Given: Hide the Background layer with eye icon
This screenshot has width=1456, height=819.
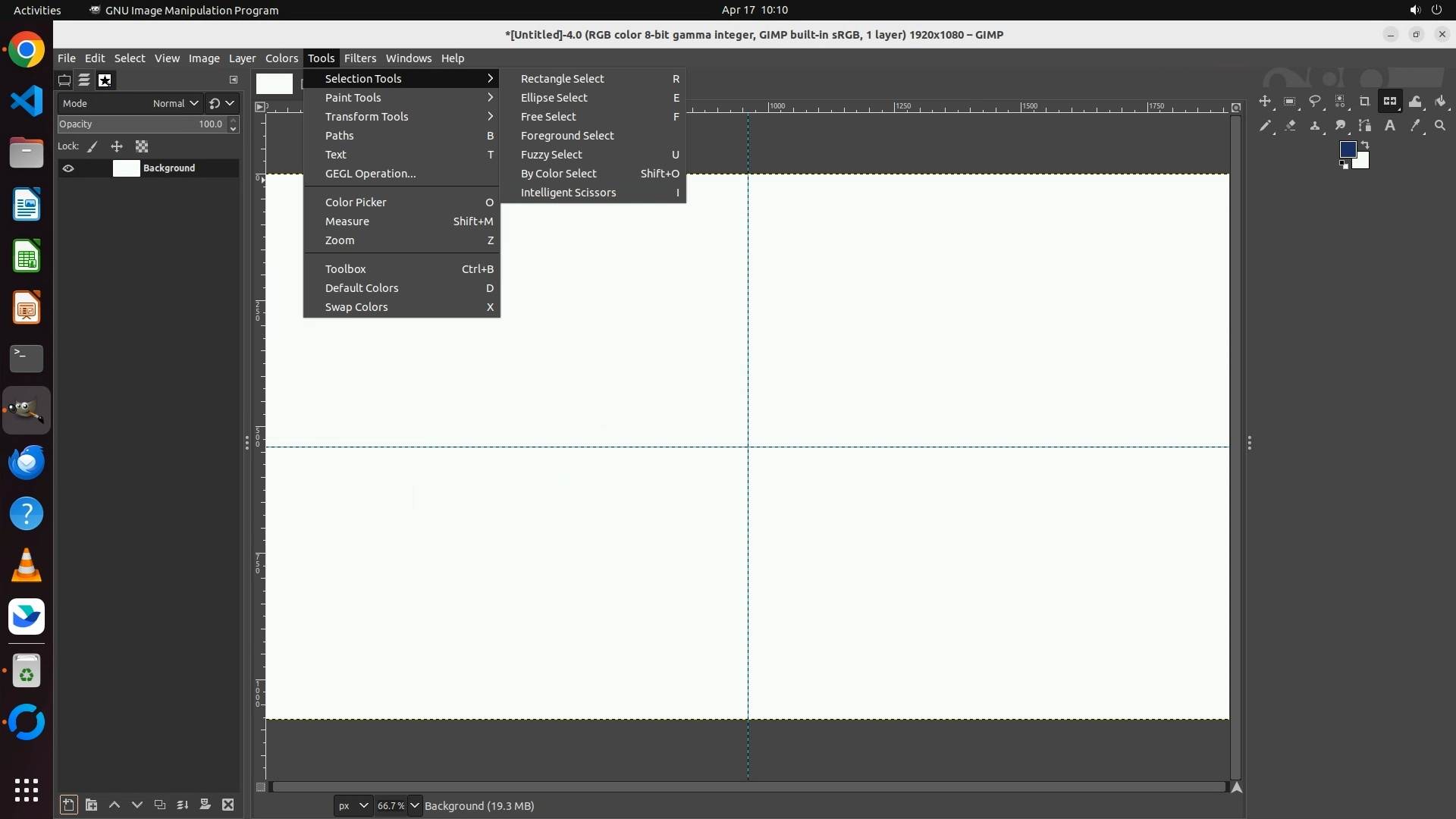Looking at the screenshot, I should 68,168.
